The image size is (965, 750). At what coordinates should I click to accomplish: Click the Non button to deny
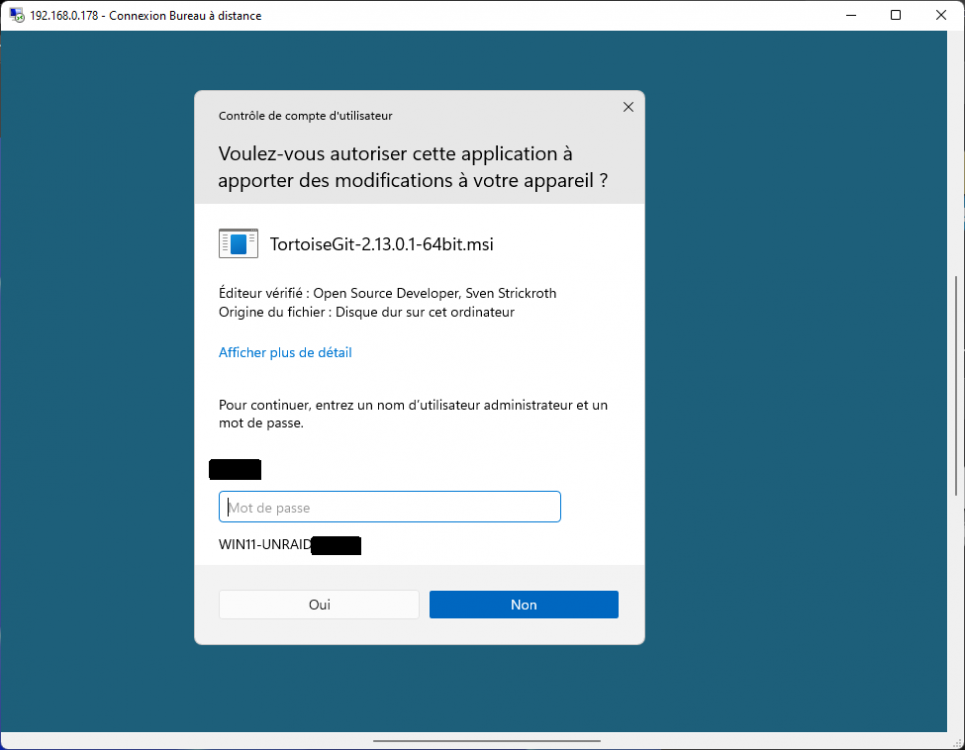[x=524, y=604]
